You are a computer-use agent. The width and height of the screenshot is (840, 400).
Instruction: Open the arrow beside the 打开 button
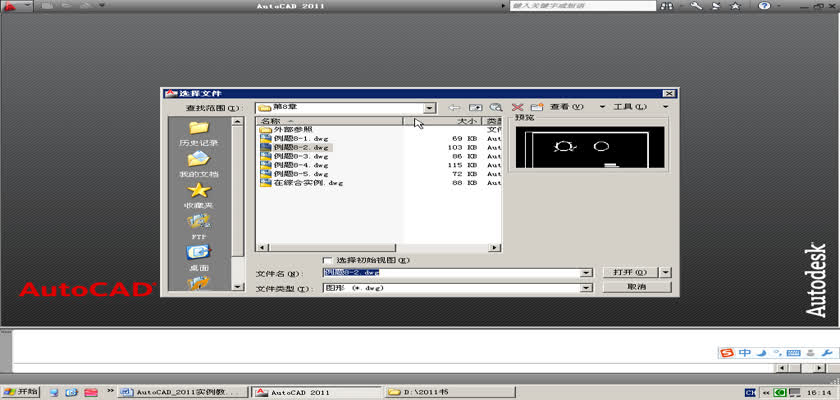[666, 273]
